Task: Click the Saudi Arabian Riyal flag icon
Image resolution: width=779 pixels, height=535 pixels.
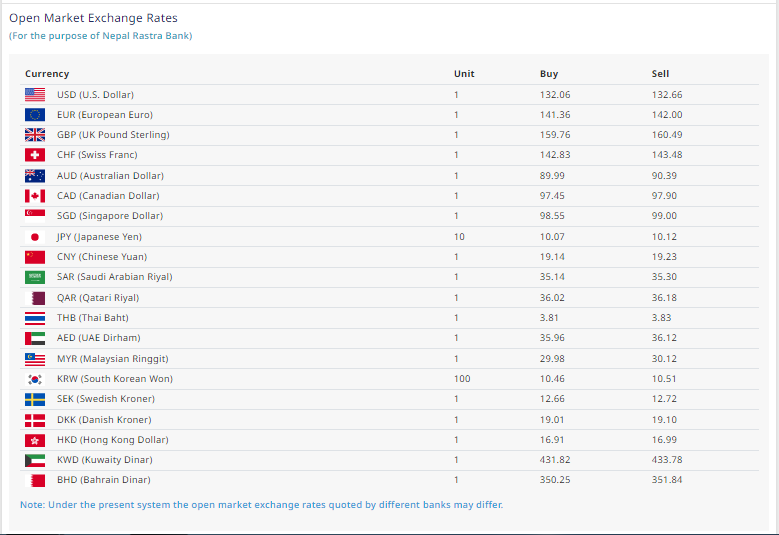Action: point(35,277)
